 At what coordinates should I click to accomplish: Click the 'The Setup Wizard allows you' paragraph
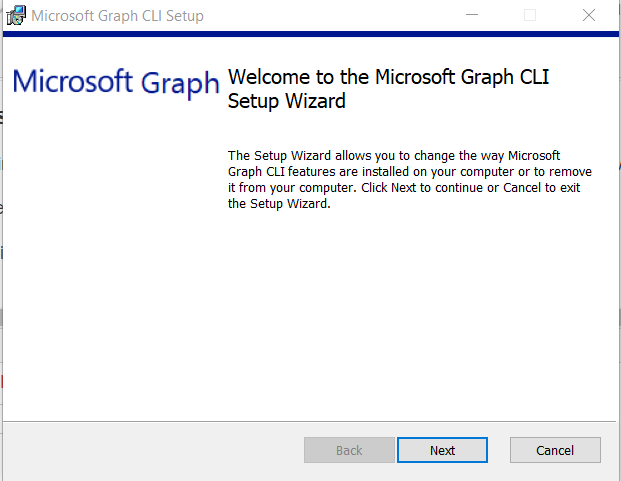pos(410,179)
